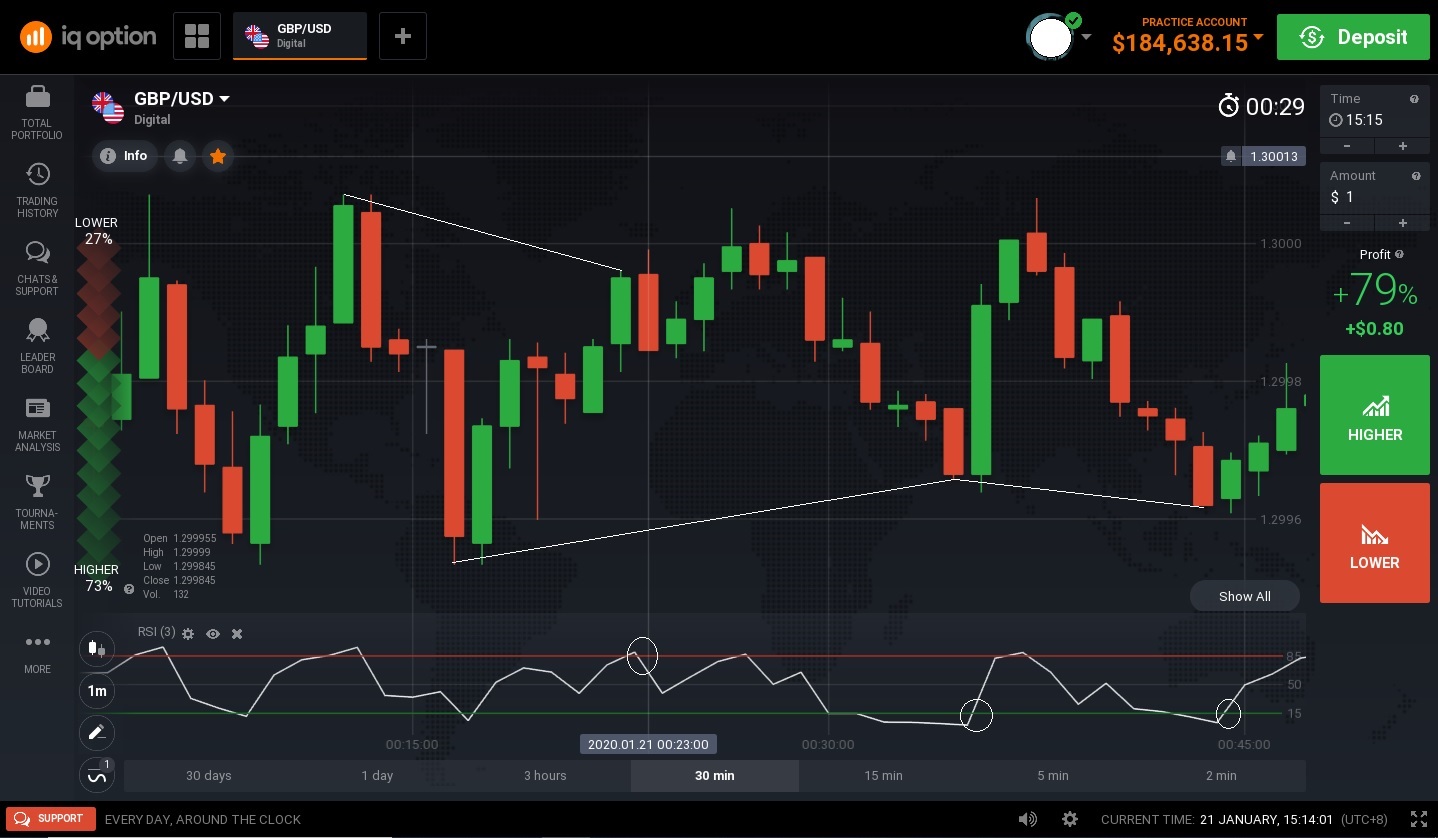1438x838 pixels.
Task: Select 2 min chart range
Action: pyautogui.click(x=1221, y=775)
